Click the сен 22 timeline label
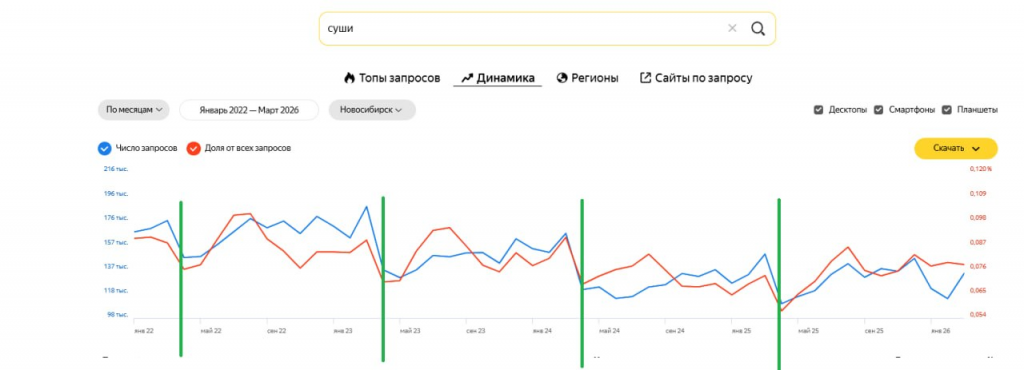Image resolution: width=1024 pixels, height=370 pixels. pos(277,331)
